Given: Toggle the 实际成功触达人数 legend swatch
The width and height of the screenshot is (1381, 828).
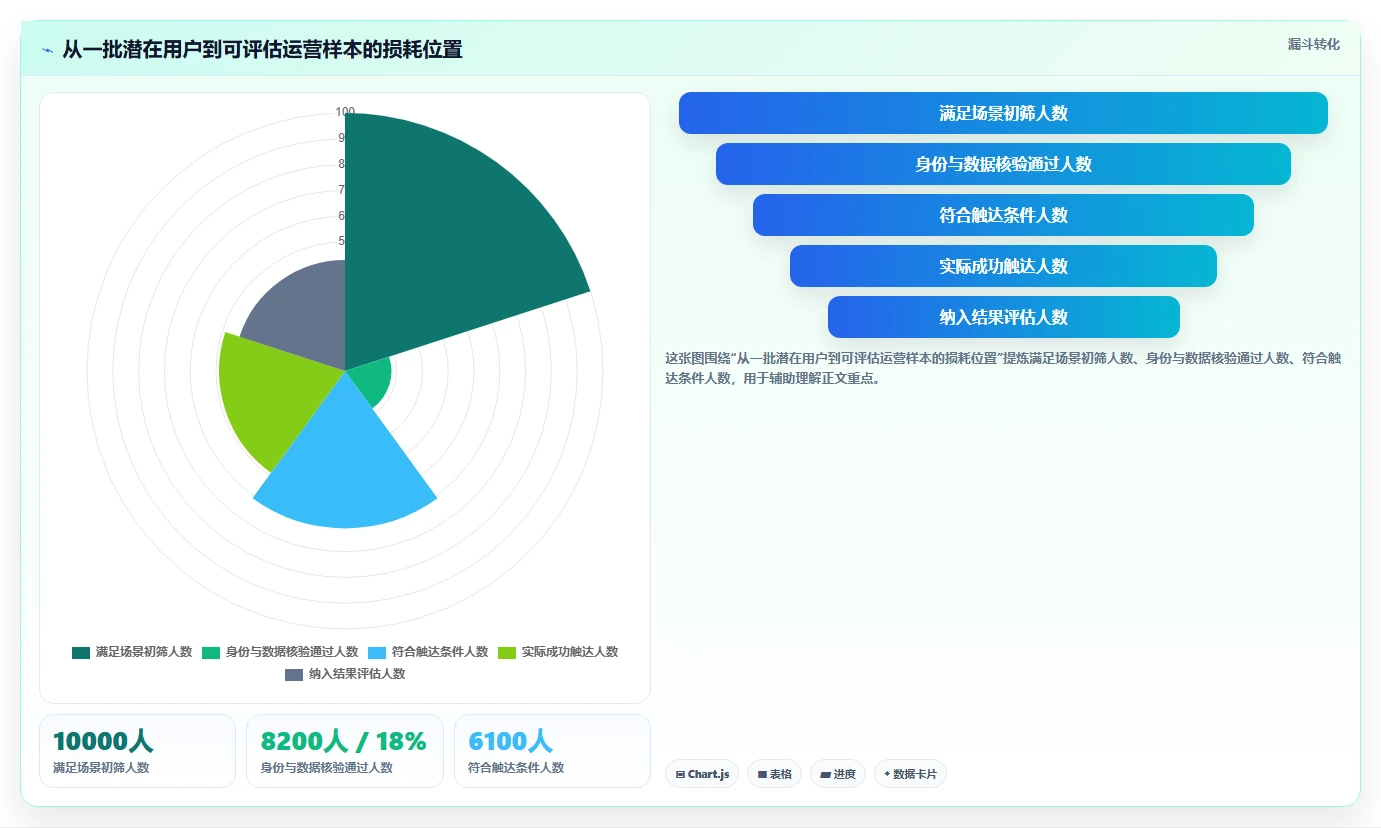Looking at the screenshot, I should coord(507,652).
